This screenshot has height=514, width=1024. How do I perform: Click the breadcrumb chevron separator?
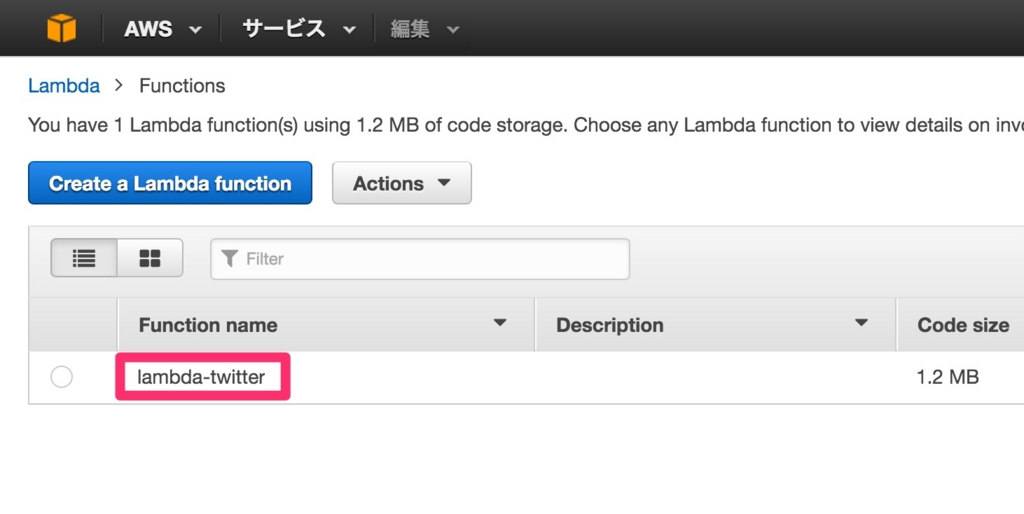pos(119,86)
